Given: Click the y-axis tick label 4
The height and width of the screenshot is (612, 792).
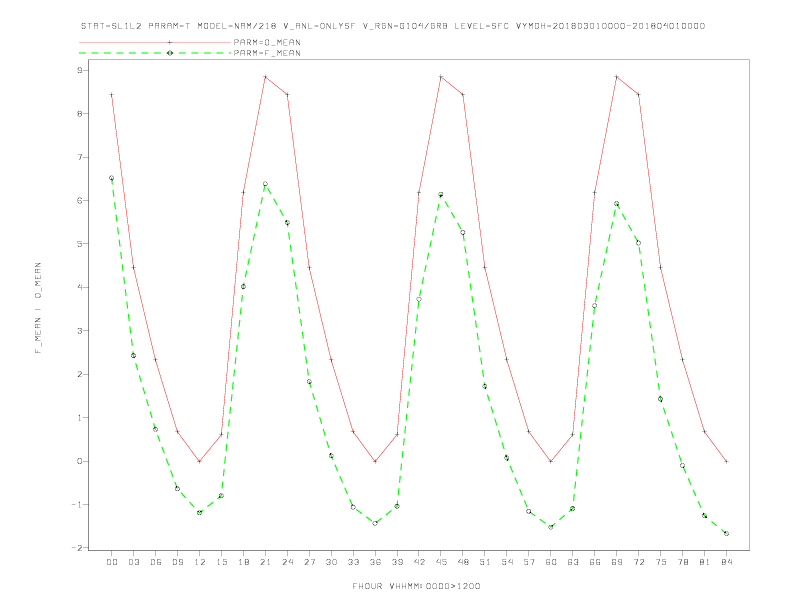Looking at the screenshot, I should pos(80,287).
